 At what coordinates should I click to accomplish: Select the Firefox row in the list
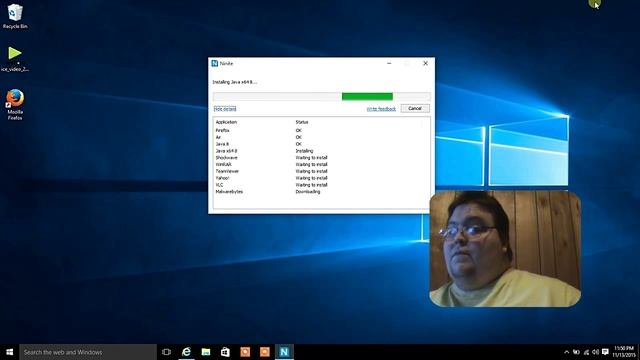(321, 131)
